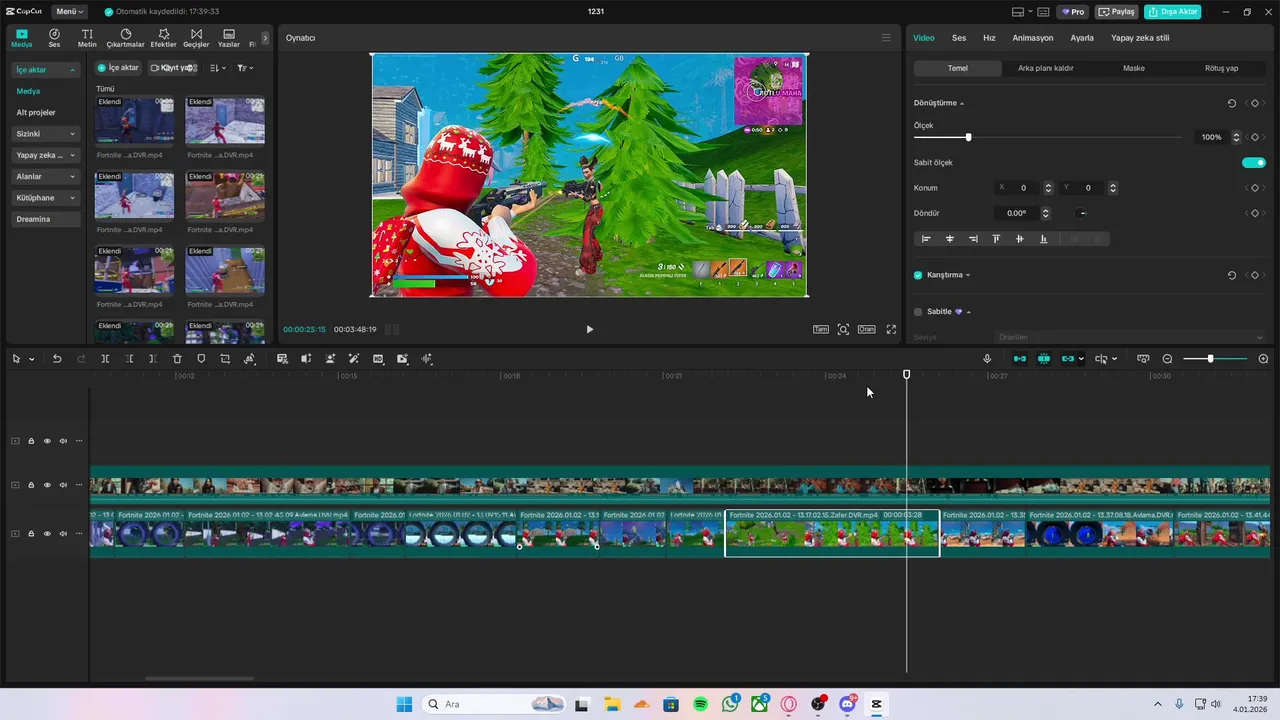The width and height of the screenshot is (1280, 720).
Task: Open Spotify from the taskbar
Action: pos(701,704)
